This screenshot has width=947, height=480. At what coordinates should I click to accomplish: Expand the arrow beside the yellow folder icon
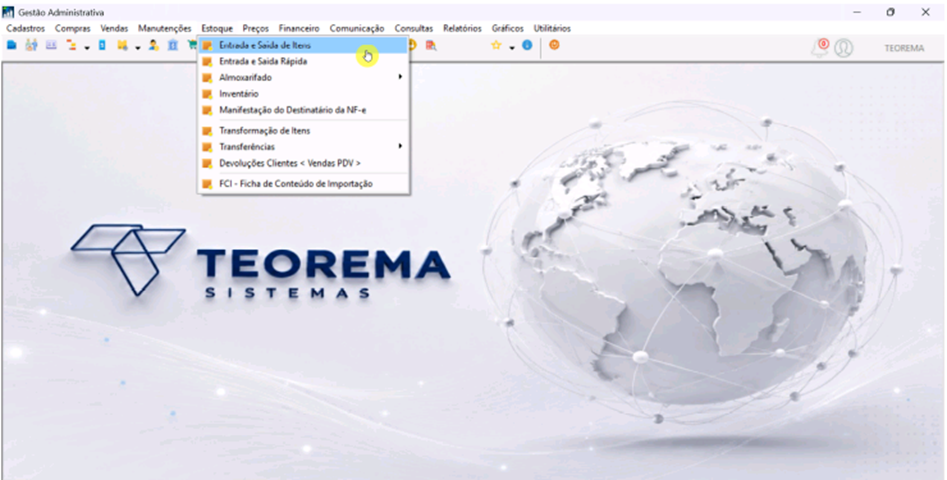tap(137, 47)
